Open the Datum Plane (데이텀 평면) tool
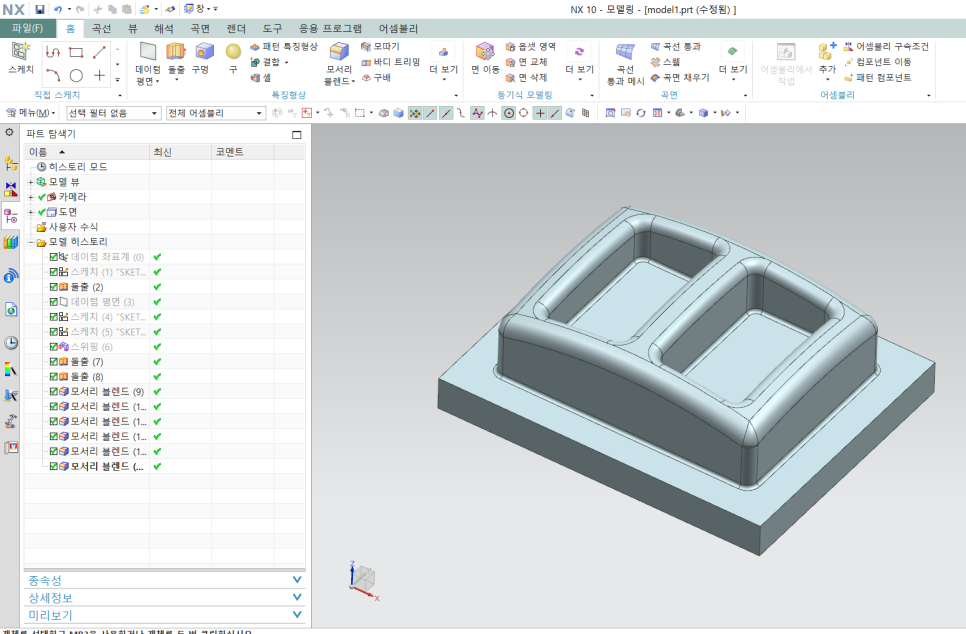Viewport: 966px width, 634px height. click(148, 63)
